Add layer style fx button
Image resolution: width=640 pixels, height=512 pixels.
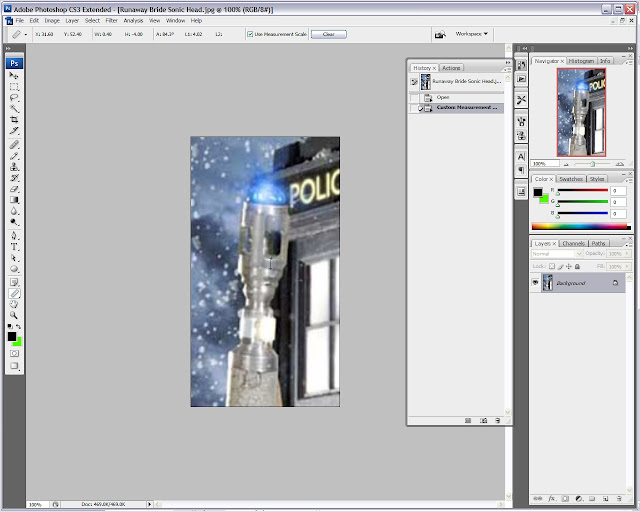551,499
